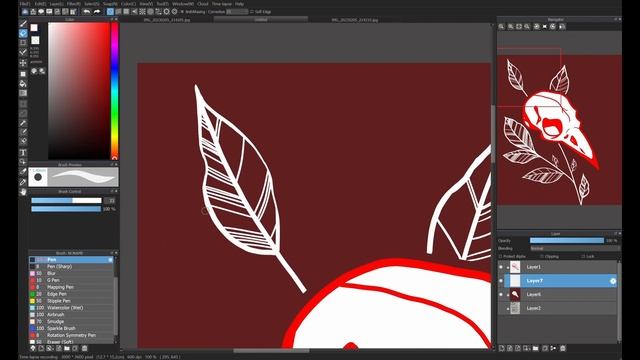Hide Layer1 with its visibility dot
Image resolution: width=640 pixels, height=360 pixels.
pyautogui.click(x=501, y=267)
